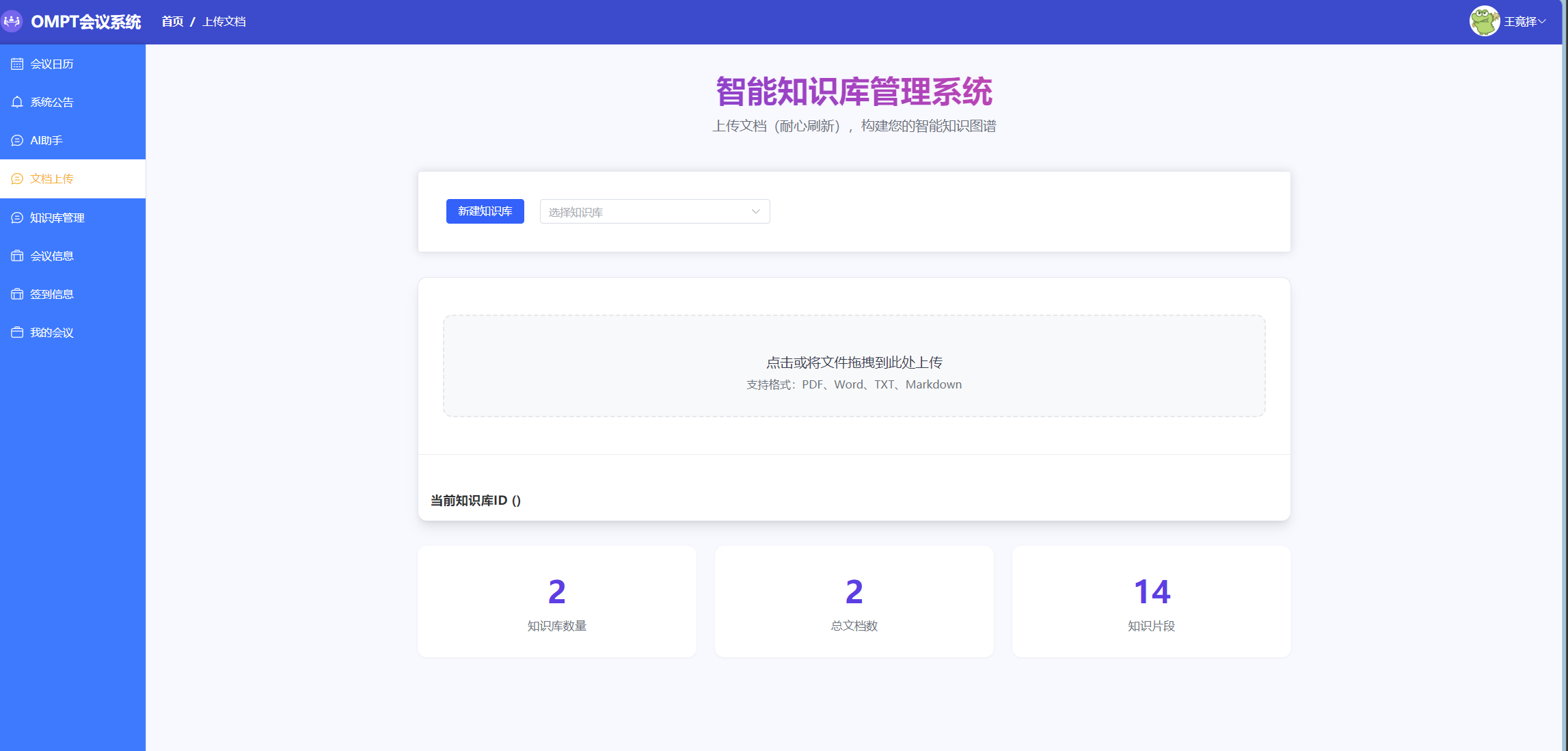Click the OMPT logo icon

(x=12, y=21)
